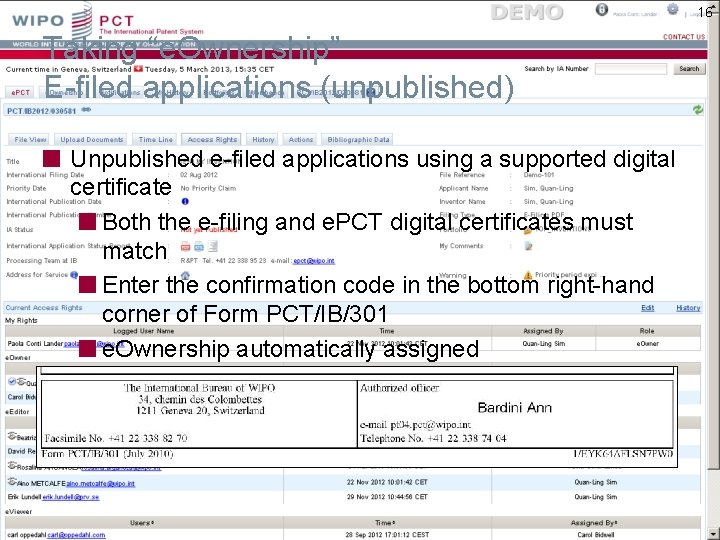Screen dimensions: 720x540
Task: Select the Access Rights tab
Action: point(212,140)
